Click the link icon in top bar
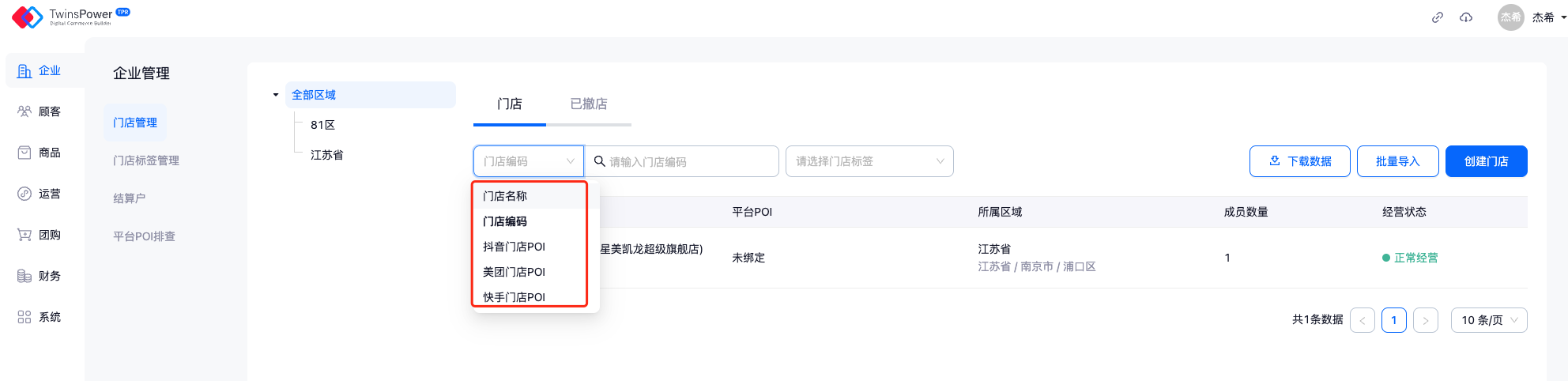 tap(1437, 17)
